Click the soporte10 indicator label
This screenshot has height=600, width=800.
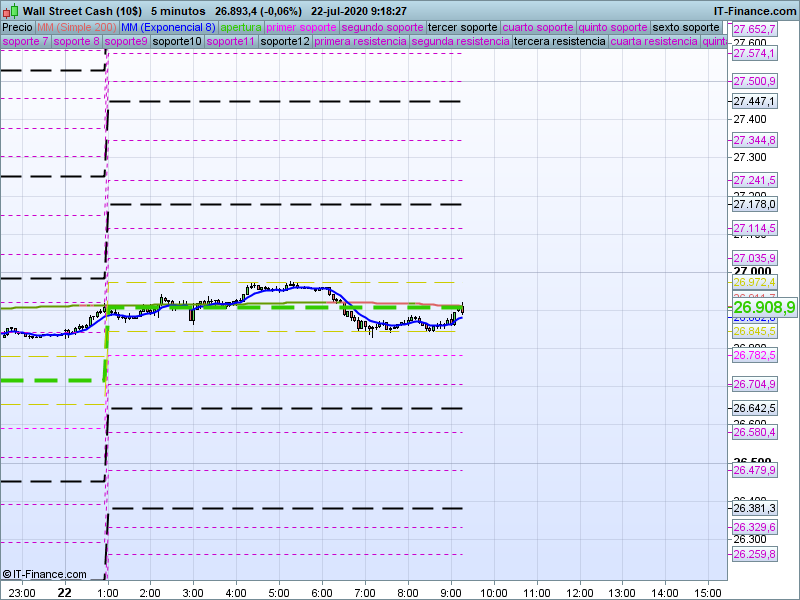point(177,42)
